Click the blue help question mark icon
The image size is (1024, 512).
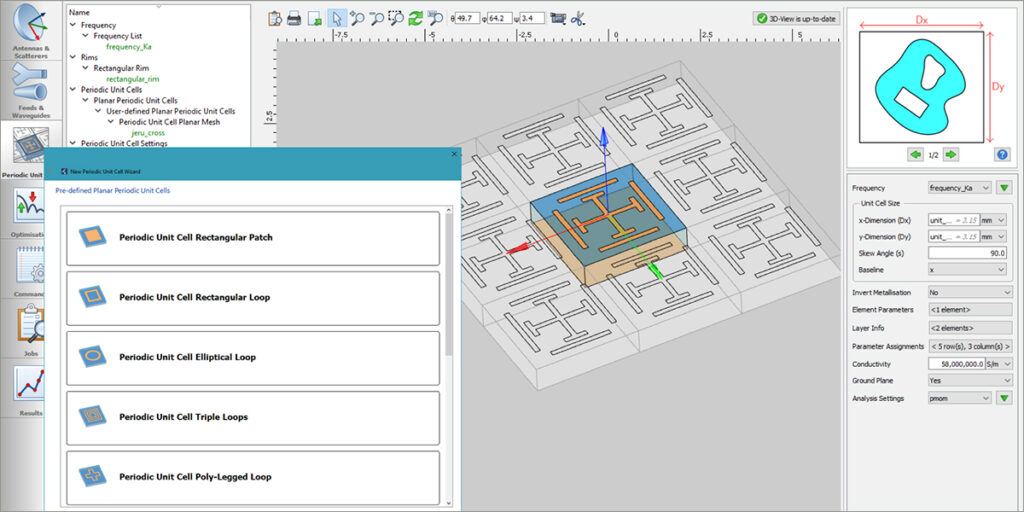tap(1001, 154)
